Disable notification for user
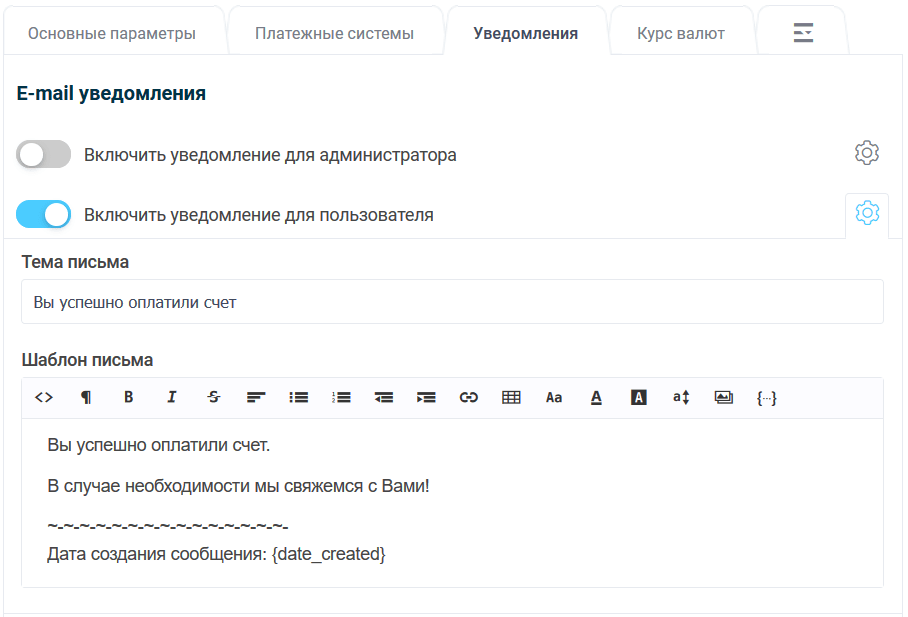908x617 pixels. [43, 214]
